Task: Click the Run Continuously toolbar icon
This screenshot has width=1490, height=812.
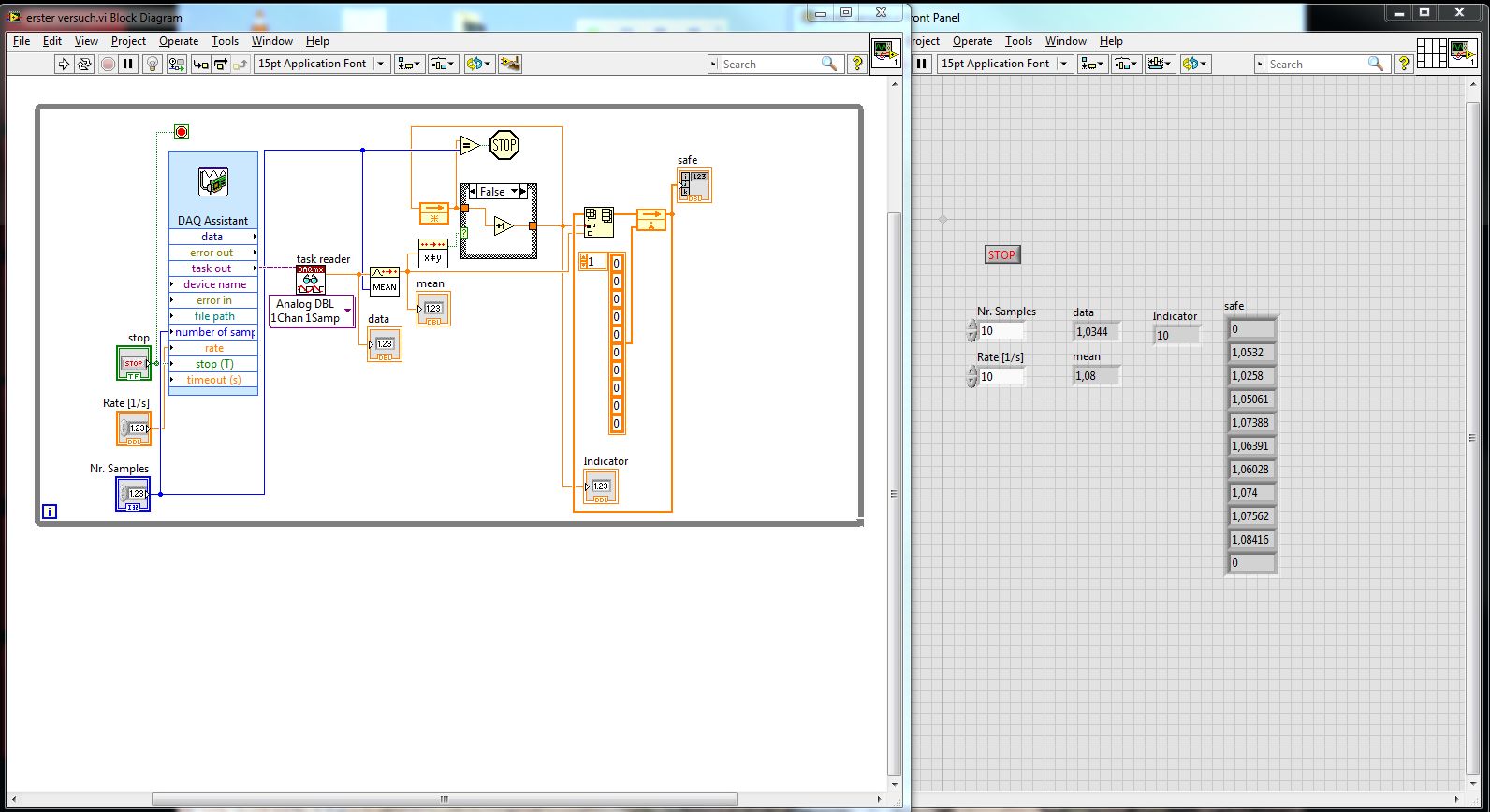Action: click(x=84, y=64)
